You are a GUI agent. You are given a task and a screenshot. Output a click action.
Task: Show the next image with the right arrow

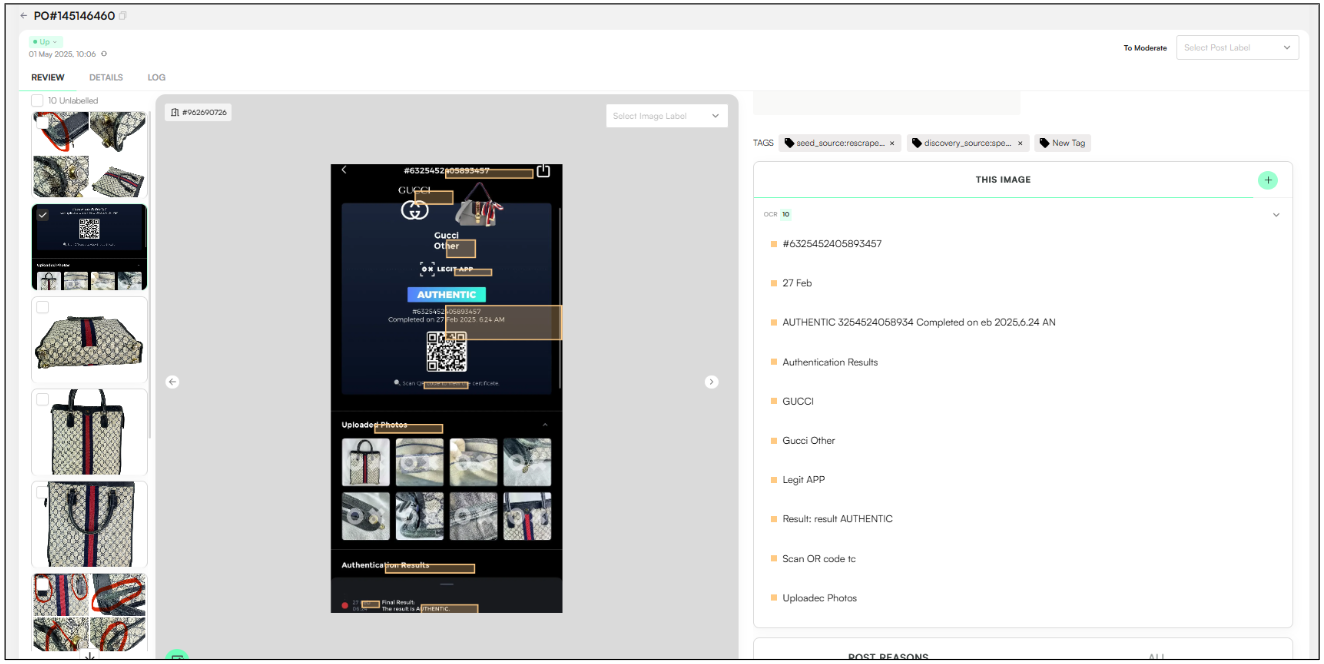pyautogui.click(x=712, y=382)
